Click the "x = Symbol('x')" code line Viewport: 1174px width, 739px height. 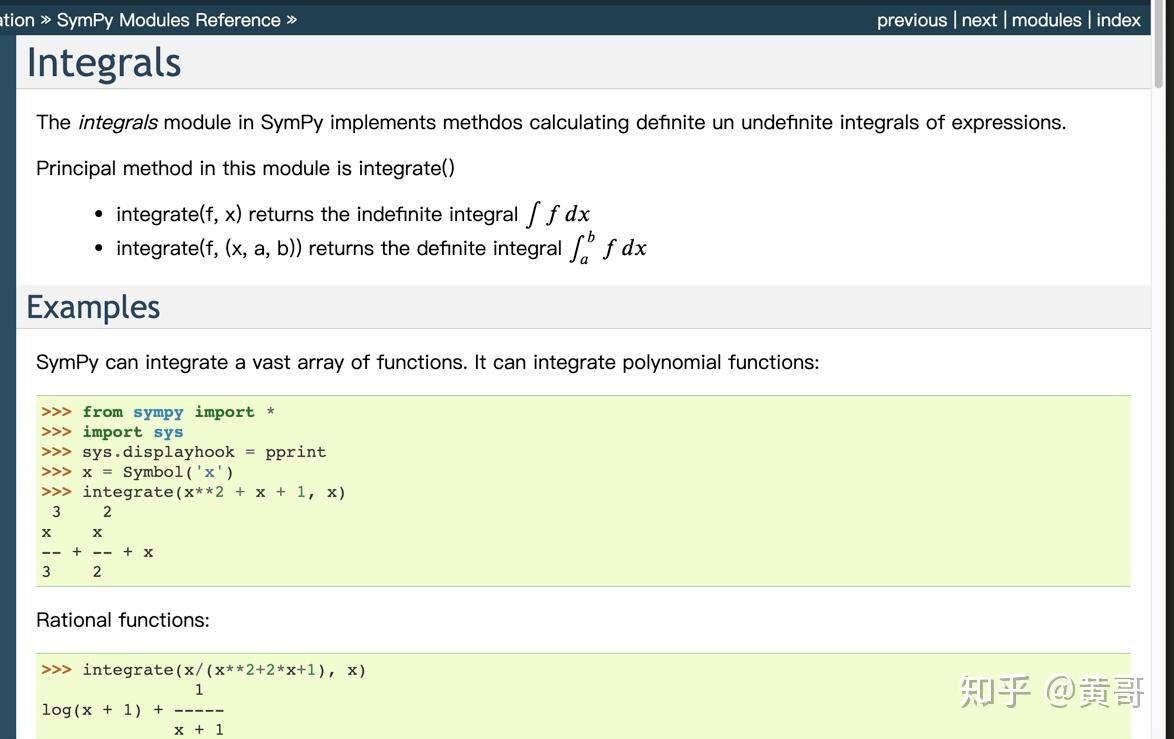click(157, 472)
